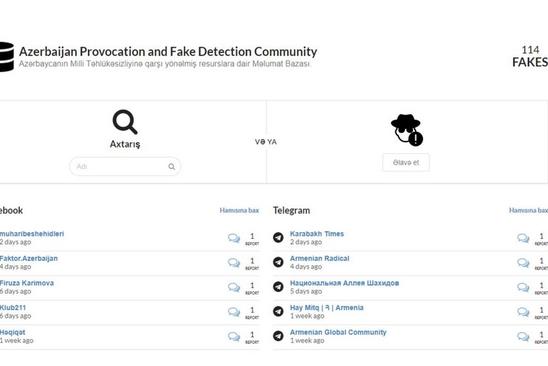Click Telegram icon beside Hay Mitq Armenia
The image size is (548, 366).
click(278, 311)
